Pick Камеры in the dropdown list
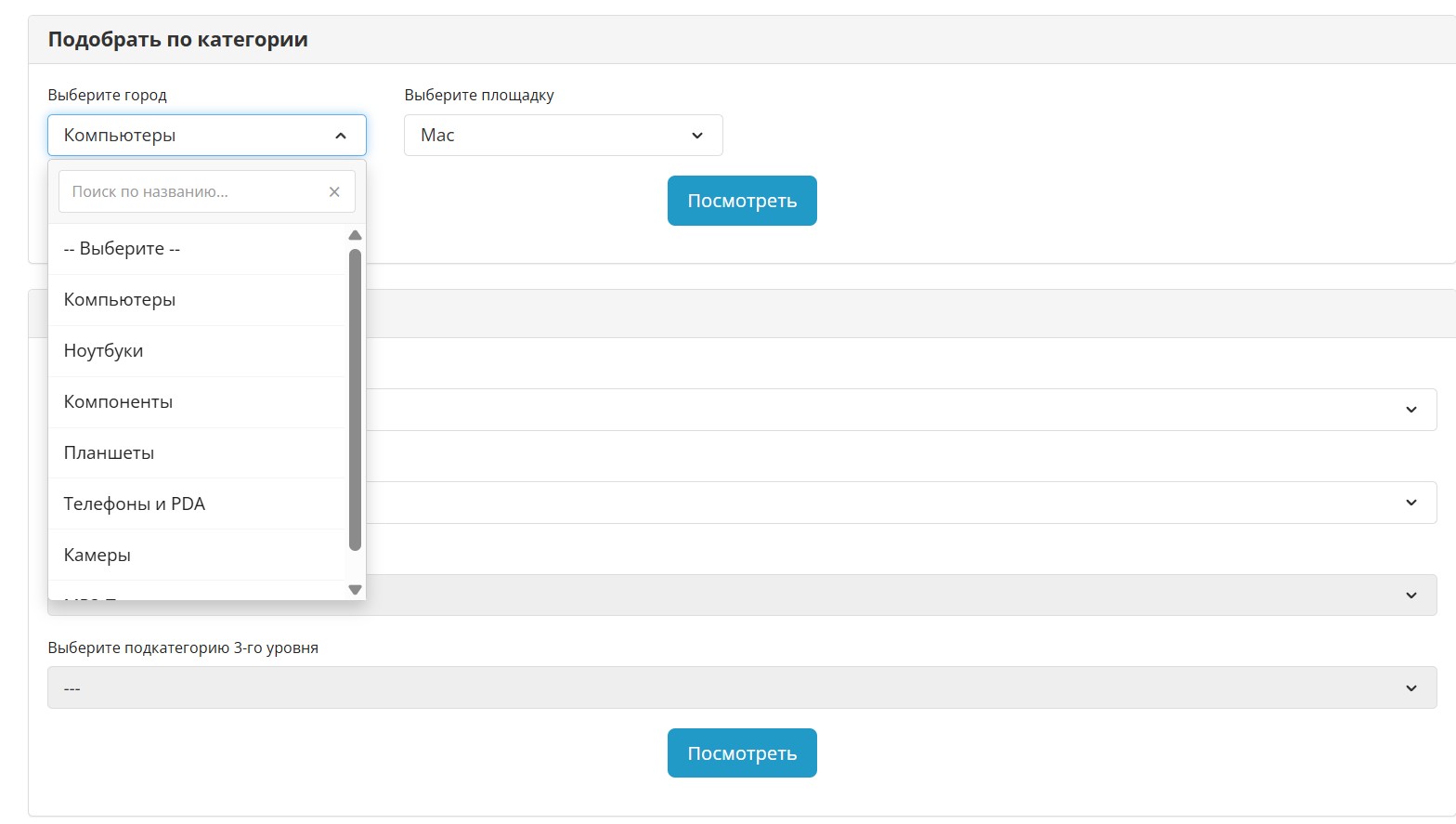The image size is (1456, 824). (197, 556)
